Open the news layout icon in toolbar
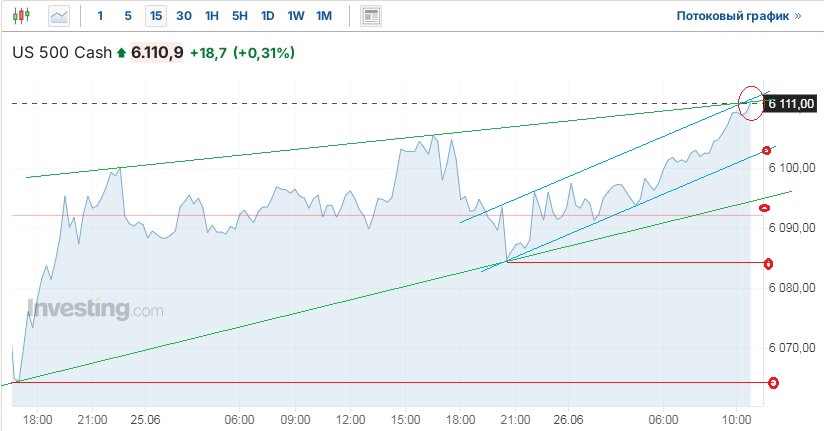The width and height of the screenshot is (824, 431). tap(371, 16)
